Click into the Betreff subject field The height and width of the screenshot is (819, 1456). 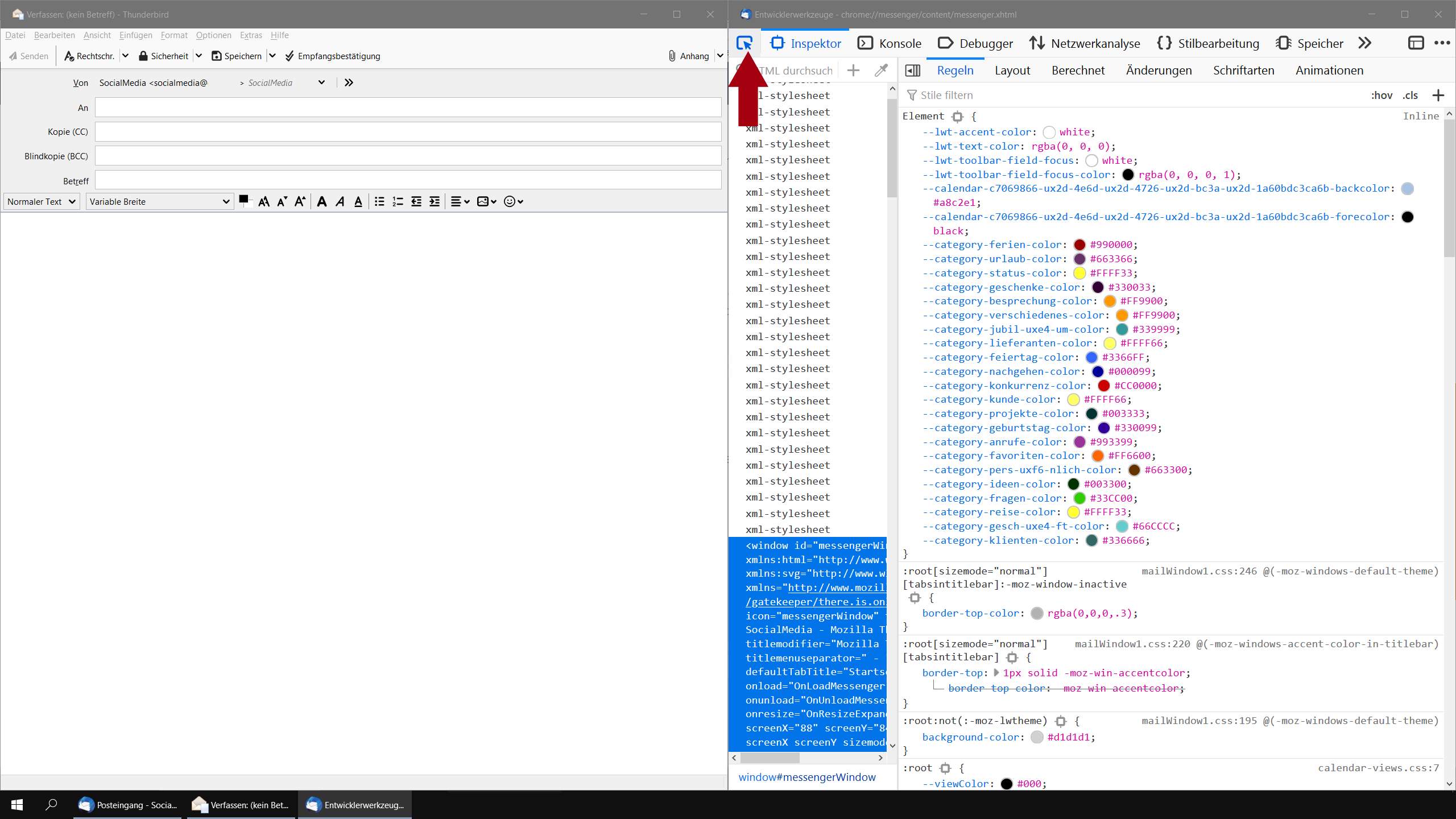click(x=408, y=180)
